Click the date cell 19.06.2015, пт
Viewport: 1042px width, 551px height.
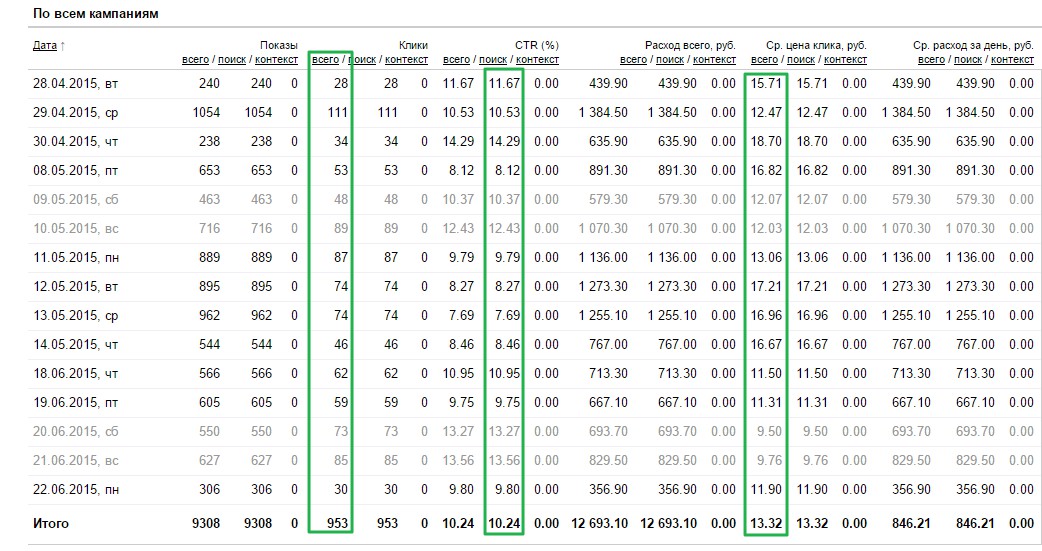pyautogui.click(x=75, y=402)
